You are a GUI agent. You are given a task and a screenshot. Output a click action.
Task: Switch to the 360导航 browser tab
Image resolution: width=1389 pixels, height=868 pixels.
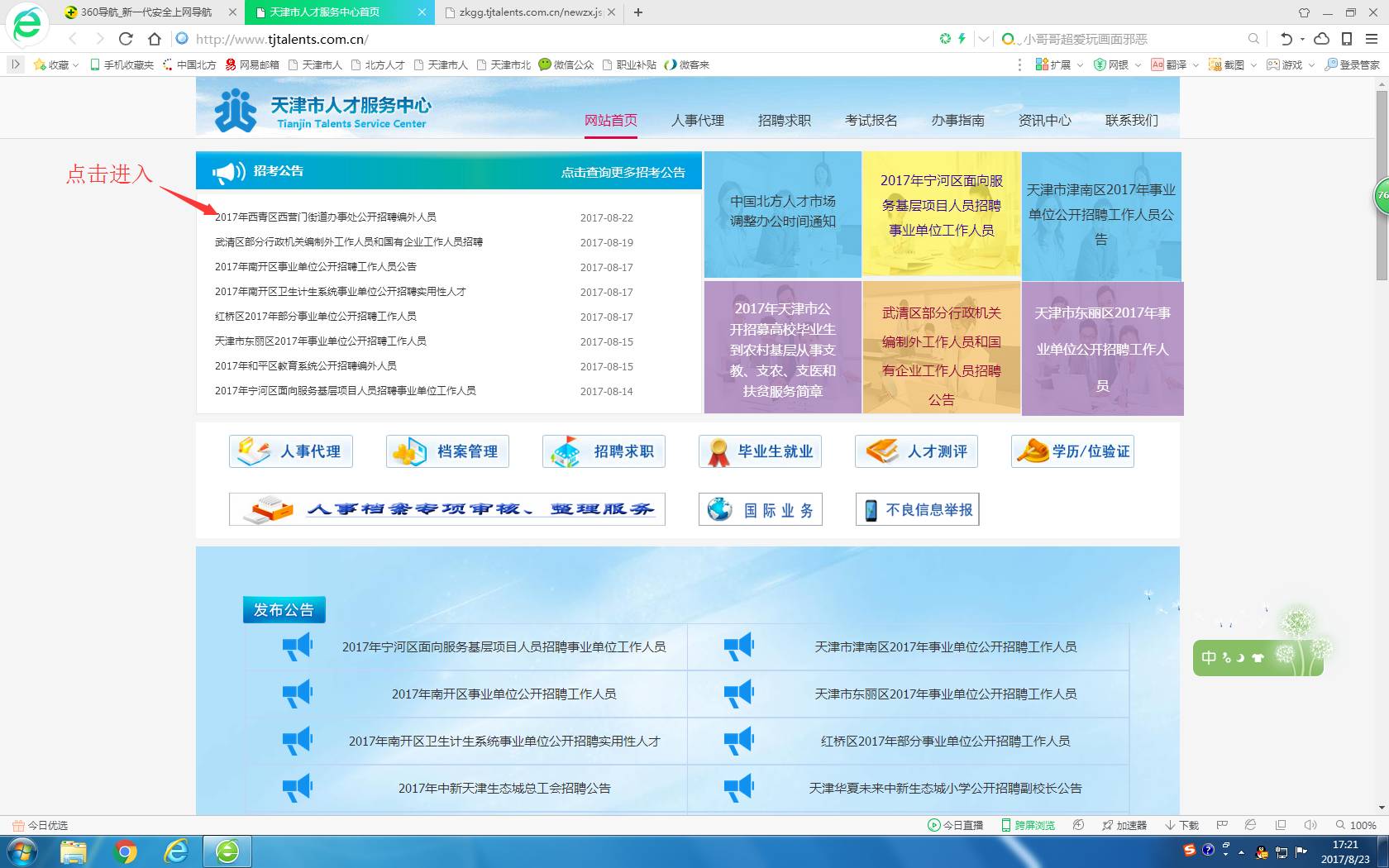[149, 12]
